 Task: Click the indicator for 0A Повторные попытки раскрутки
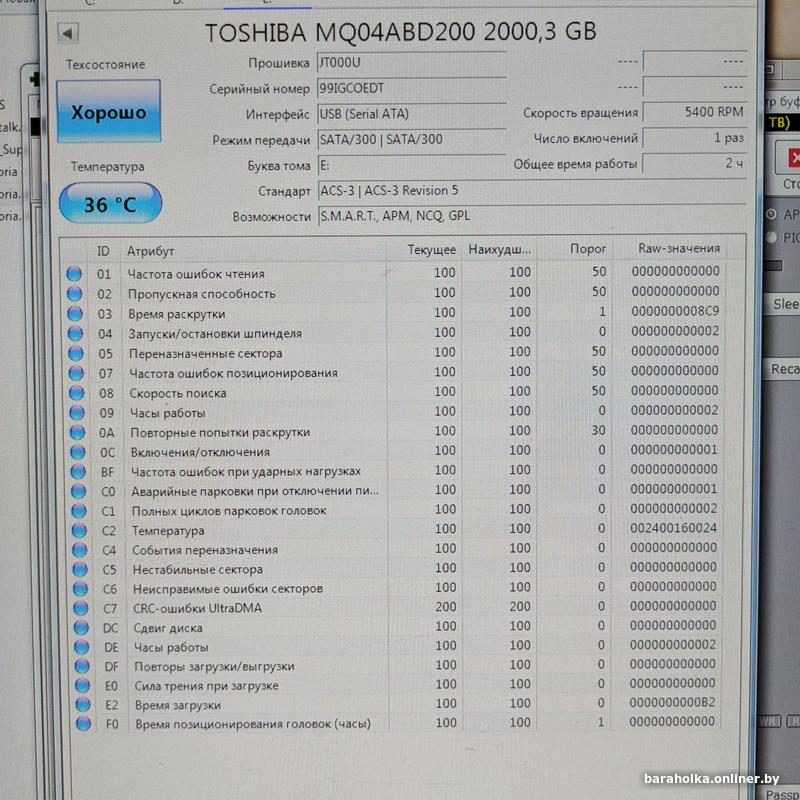tap(77, 432)
